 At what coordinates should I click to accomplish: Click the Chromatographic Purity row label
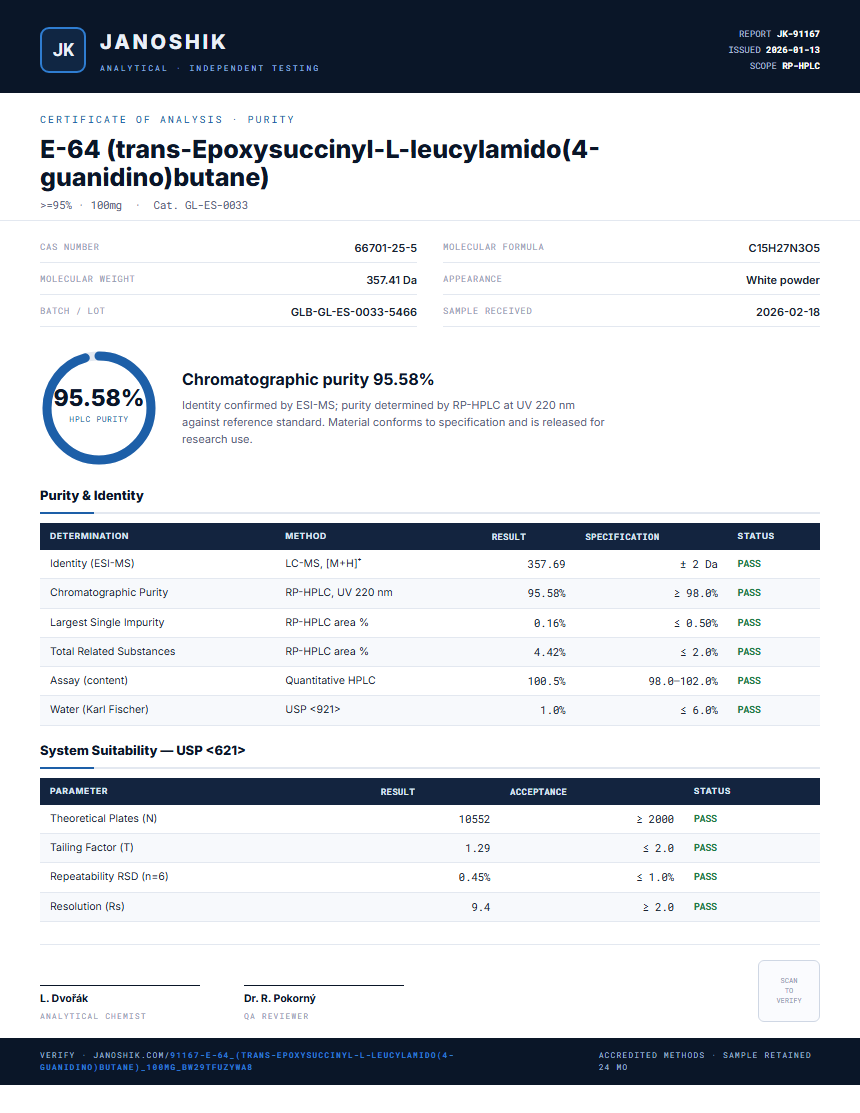(109, 592)
